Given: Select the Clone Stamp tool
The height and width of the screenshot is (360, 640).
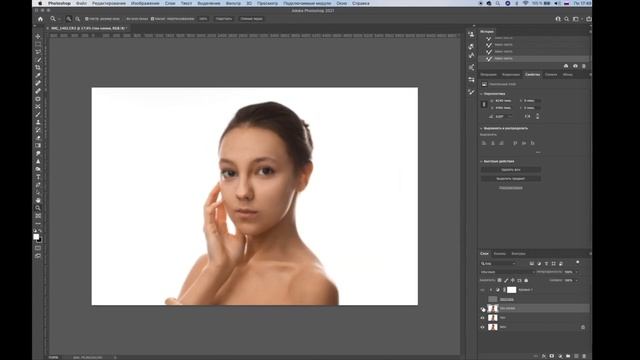Looking at the screenshot, I should (x=38, y=122).
